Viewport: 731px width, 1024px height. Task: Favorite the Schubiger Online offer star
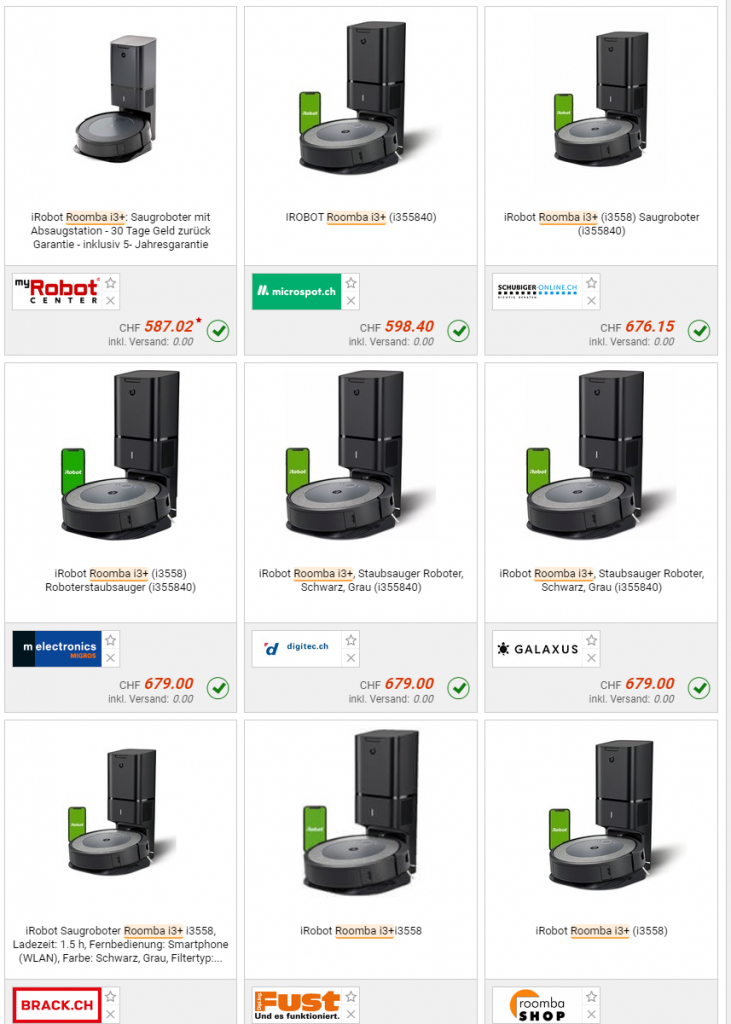pos(591,283)
